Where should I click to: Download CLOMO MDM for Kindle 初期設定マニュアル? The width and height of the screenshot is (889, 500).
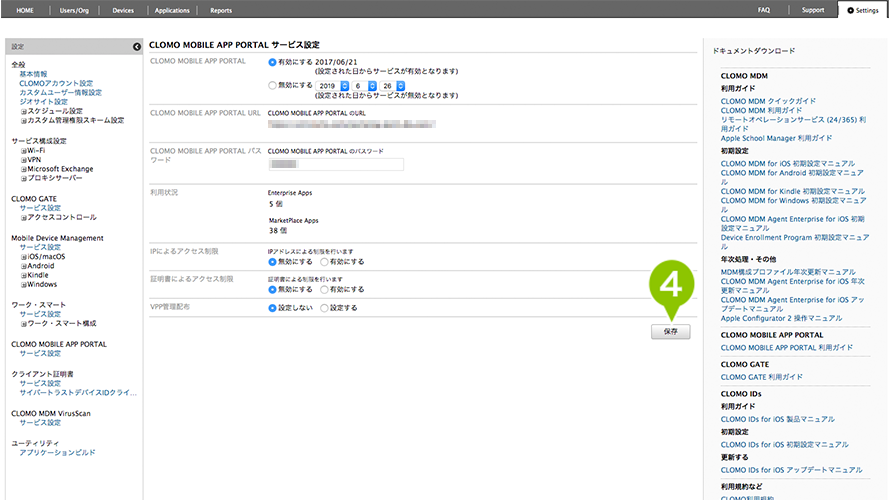pyautogui.click(x=793, y=192)
